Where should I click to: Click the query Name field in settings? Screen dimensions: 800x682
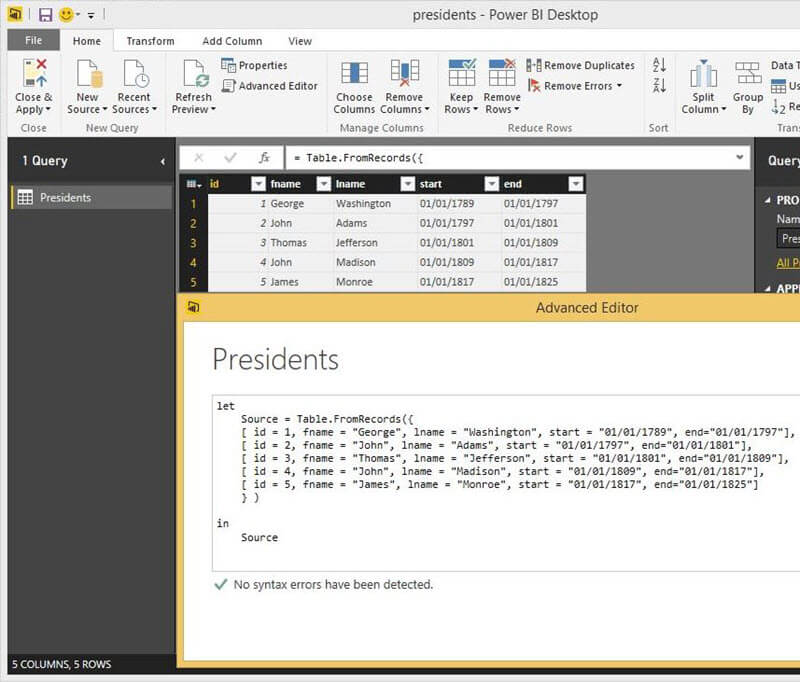[x=788, y=239]
